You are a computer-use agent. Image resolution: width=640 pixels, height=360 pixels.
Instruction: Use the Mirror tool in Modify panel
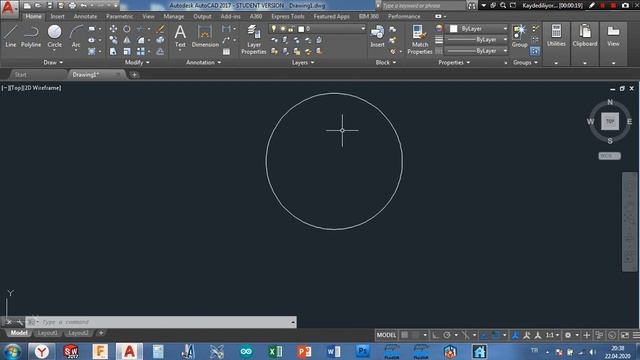(x=127, y=40)
